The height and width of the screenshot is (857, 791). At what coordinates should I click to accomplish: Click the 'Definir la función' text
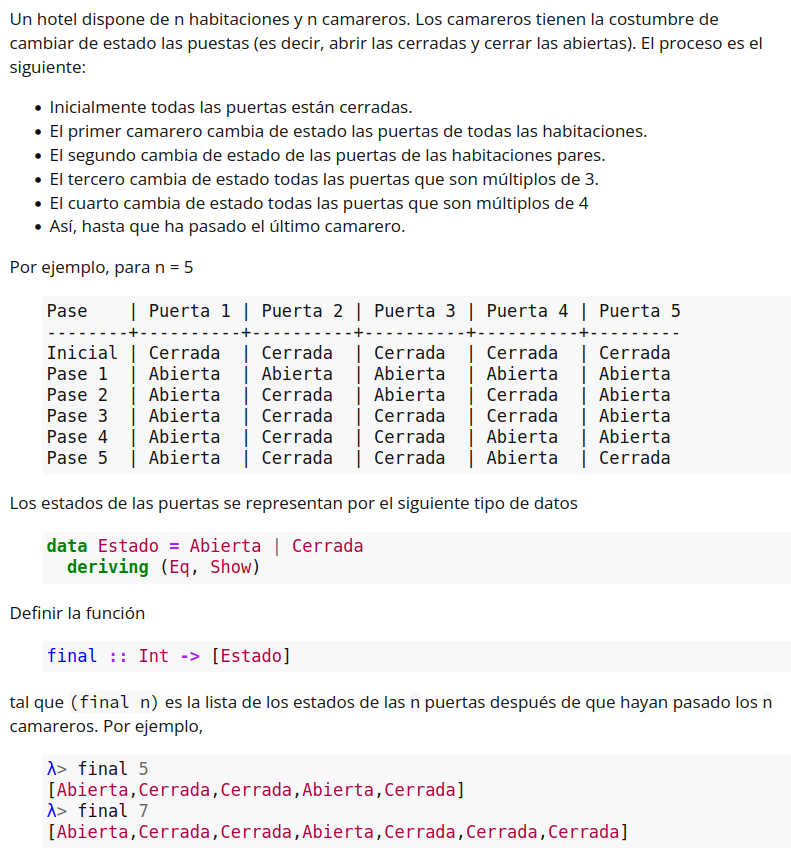click(x=77, y=612)
